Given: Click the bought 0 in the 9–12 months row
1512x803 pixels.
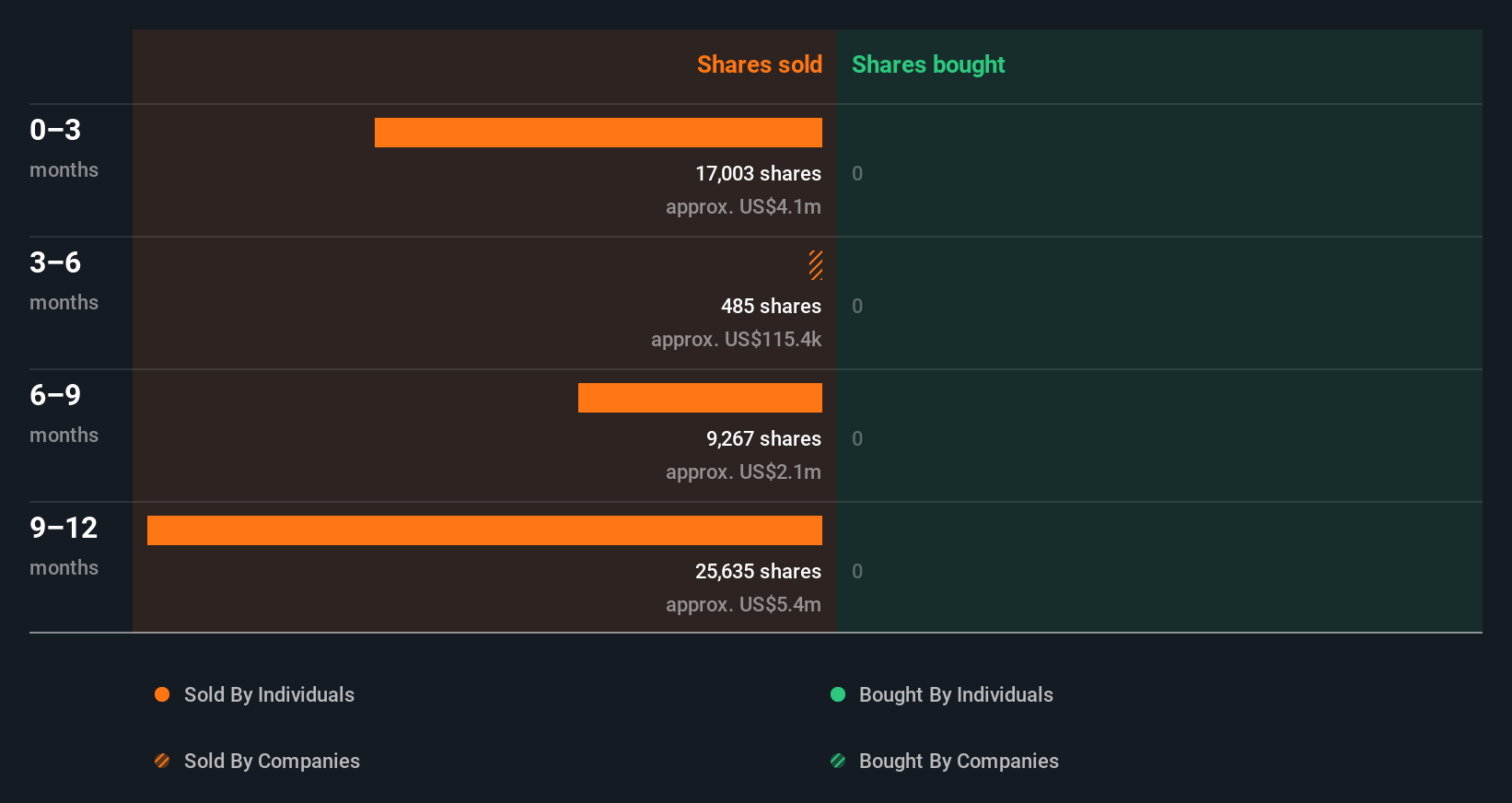Looking at the screenshot, I should coord(857,571).
